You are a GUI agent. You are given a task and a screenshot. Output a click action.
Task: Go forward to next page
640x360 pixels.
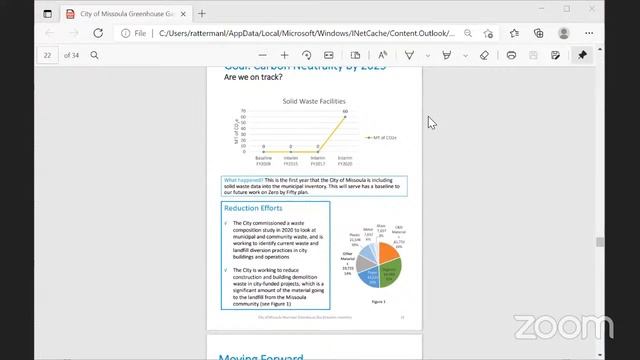73,33
